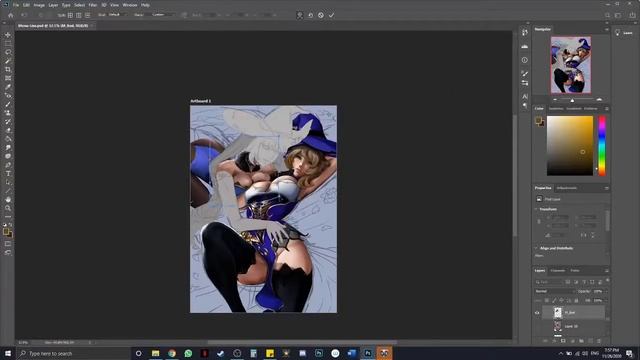Open the search icon at top right
The height and width of the screenshot is (360, 640).
click(607, 15)
